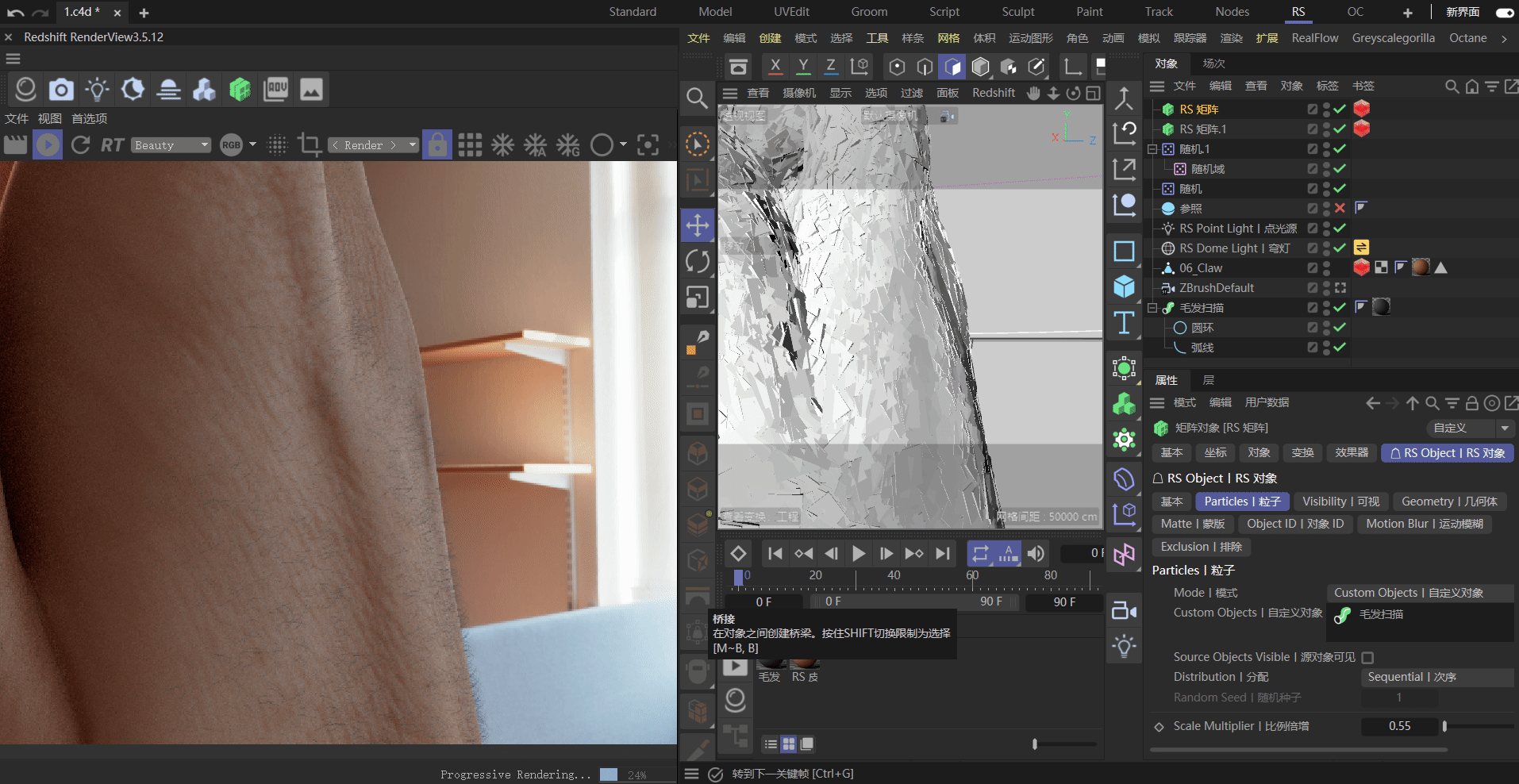Screen dimensions: 1519x784
Task: Take a snapshot with camera icon in RenderView
Action: click(61, 90)
